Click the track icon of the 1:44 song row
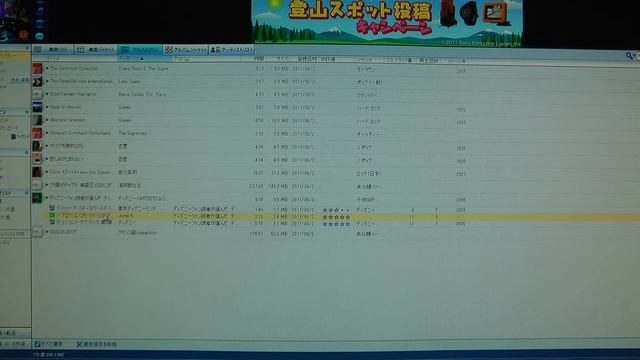 [x=52, y=208]
